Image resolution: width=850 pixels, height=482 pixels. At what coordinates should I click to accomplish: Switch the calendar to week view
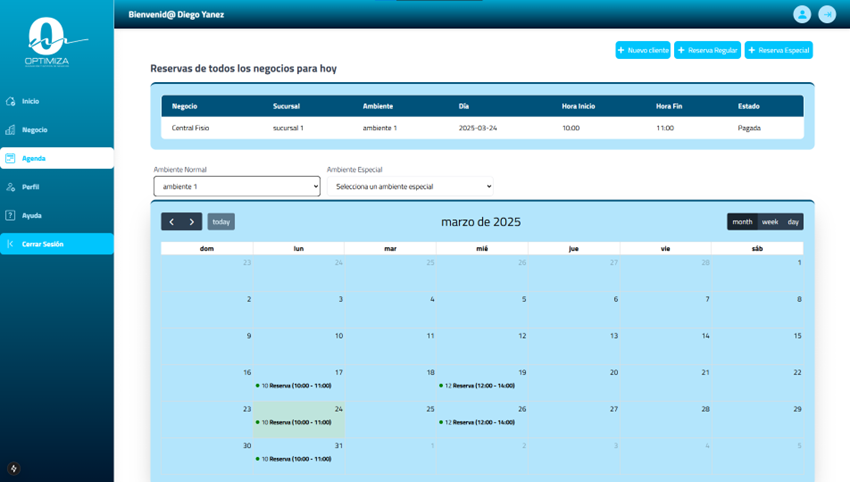tap(770, 222)
